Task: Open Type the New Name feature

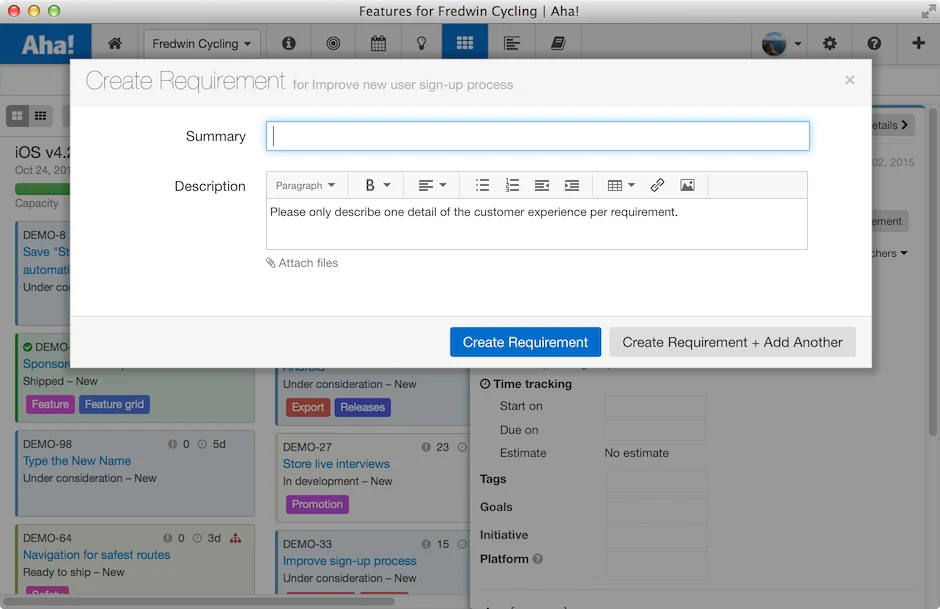Action: point(77,460)
